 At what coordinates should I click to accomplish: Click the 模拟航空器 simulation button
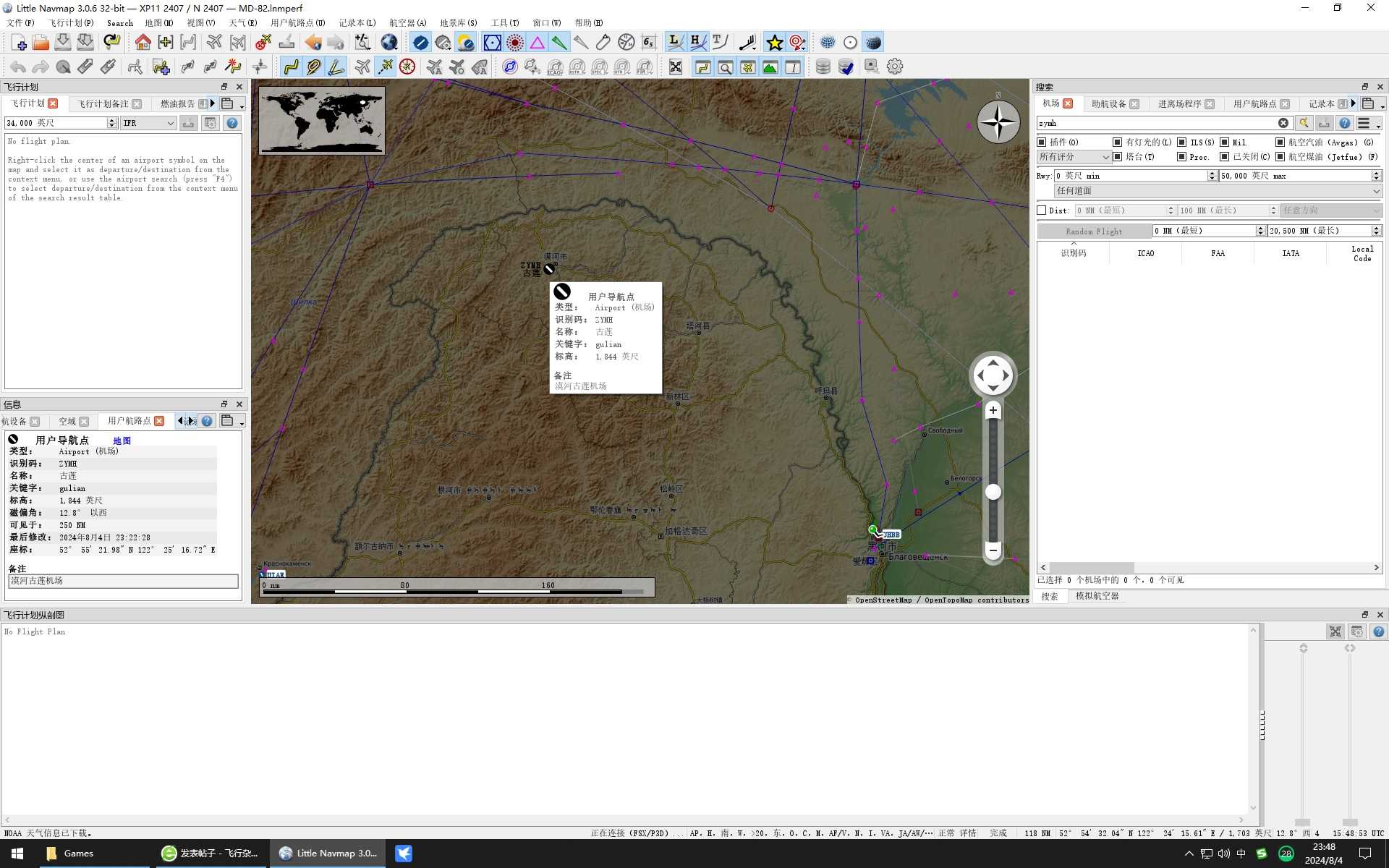pos(1098,595)
